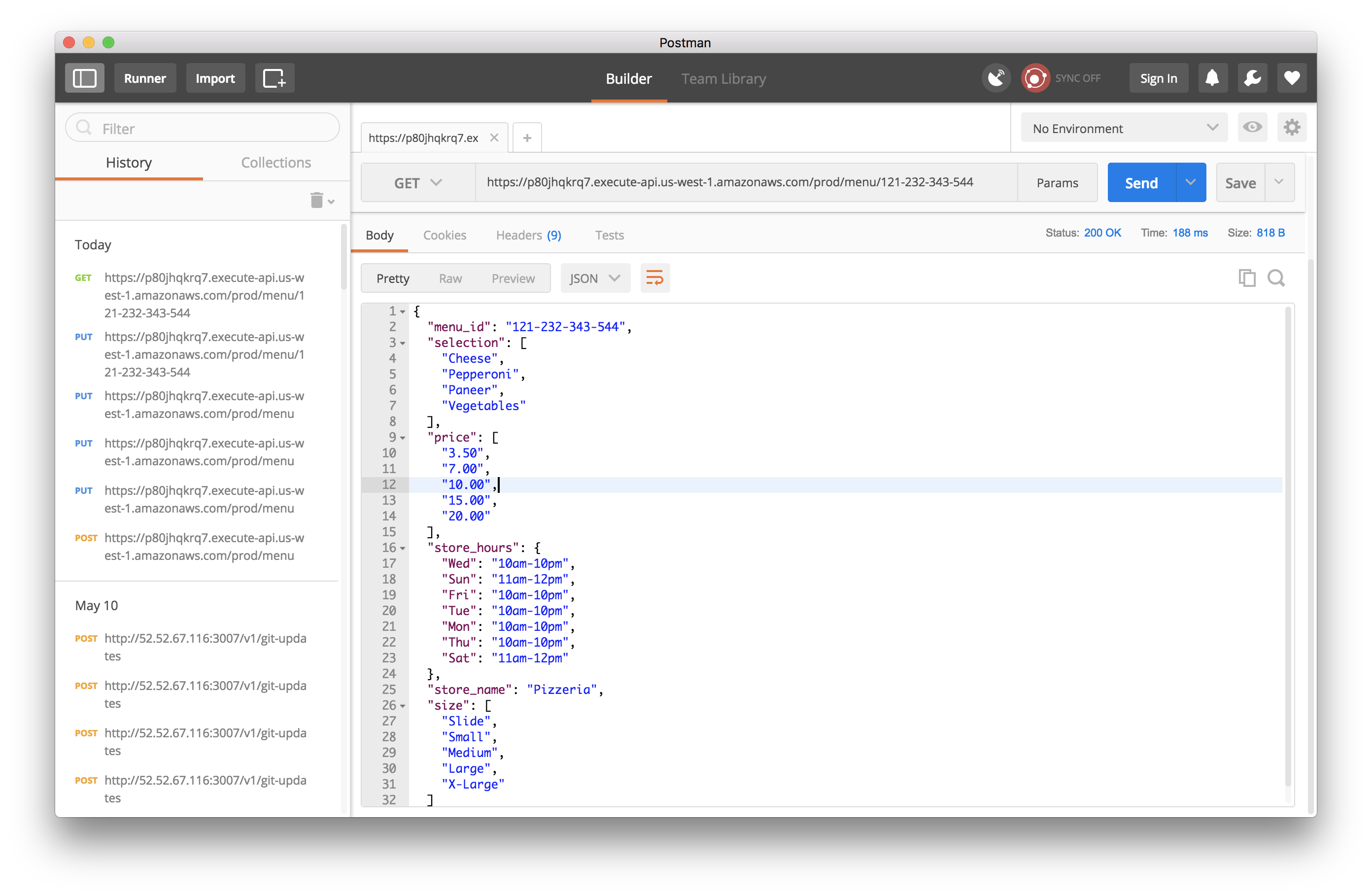1372x896 pixels.
Task: Open the GET method dropdown
Action: pyautogui.click(x=418, y=183)
